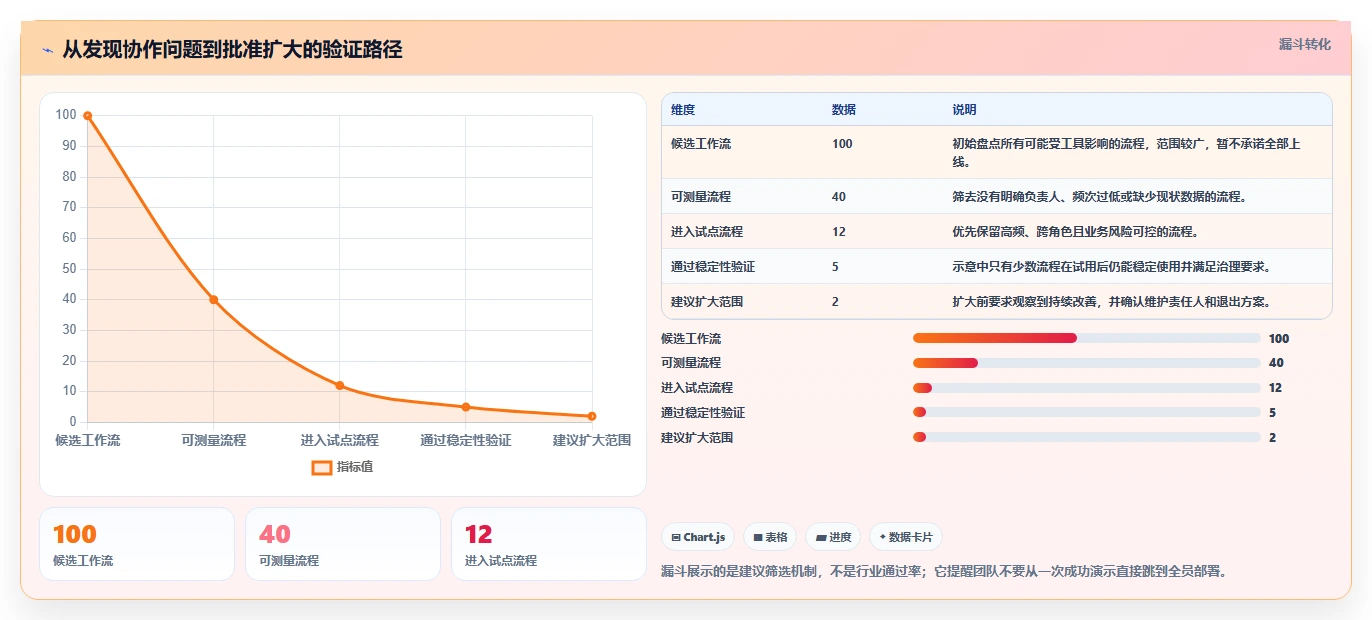Click the value 100 beside the progress bar
Viewport: 1372px width, 620px height.
click(1279, 339)
